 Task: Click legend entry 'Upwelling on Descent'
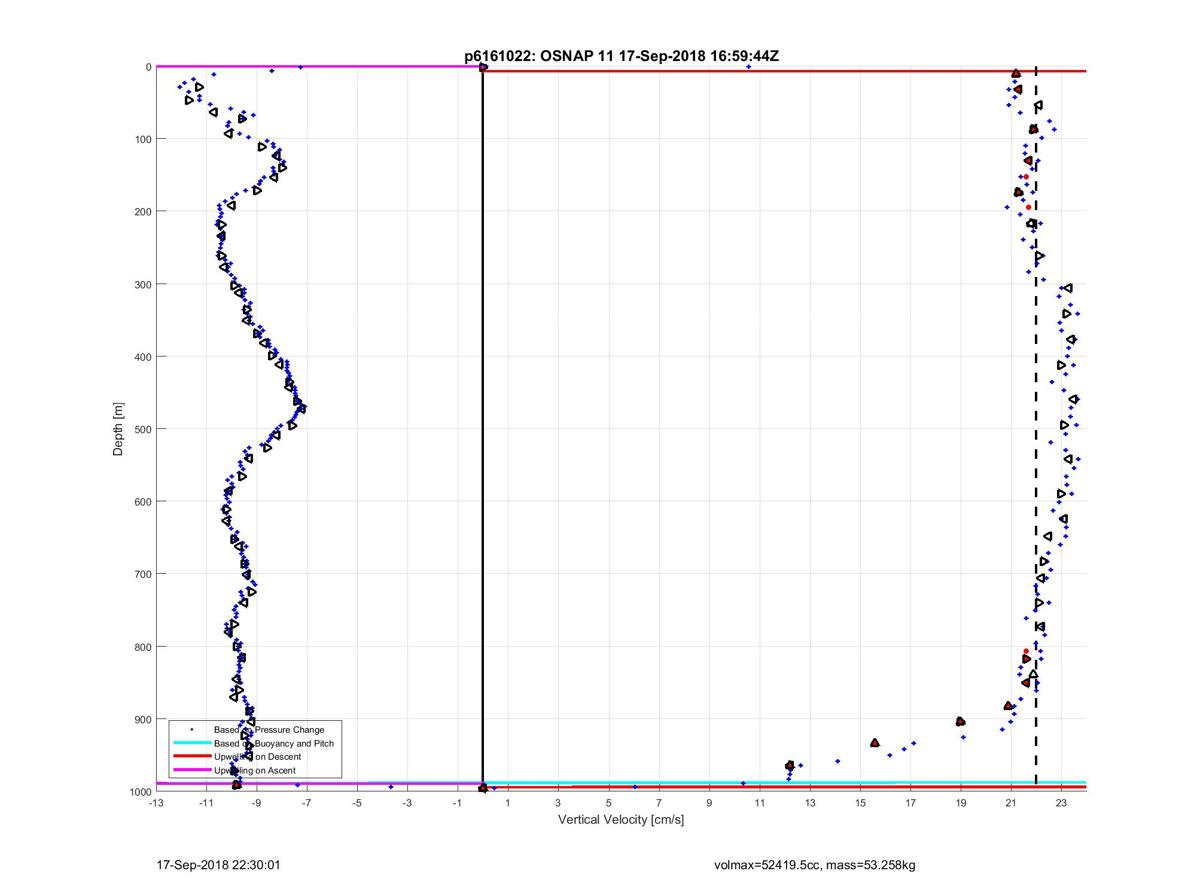pos(257,757)
